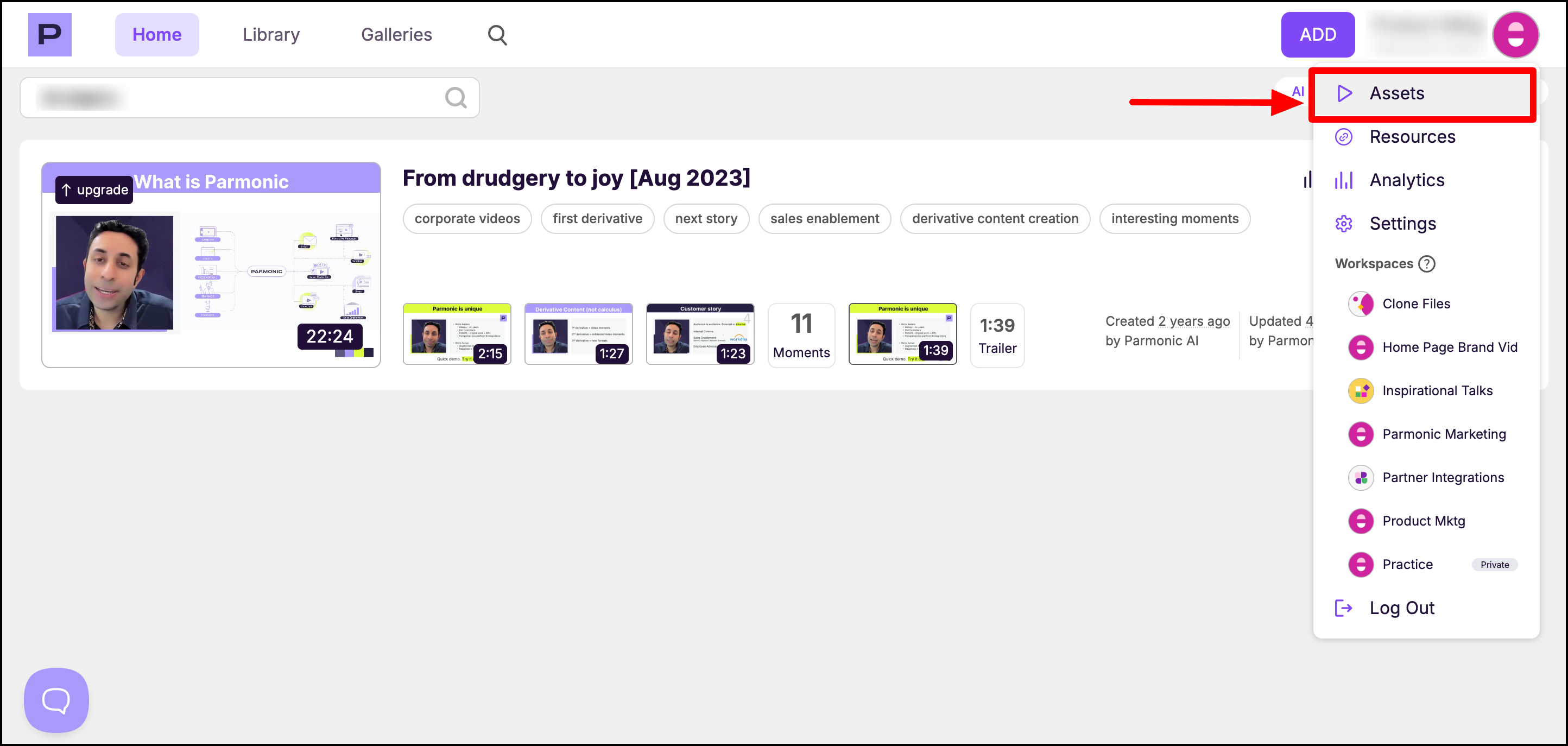Switch to Clone Files workspace
The image size is (1568, 746).
click(1415, 304)
